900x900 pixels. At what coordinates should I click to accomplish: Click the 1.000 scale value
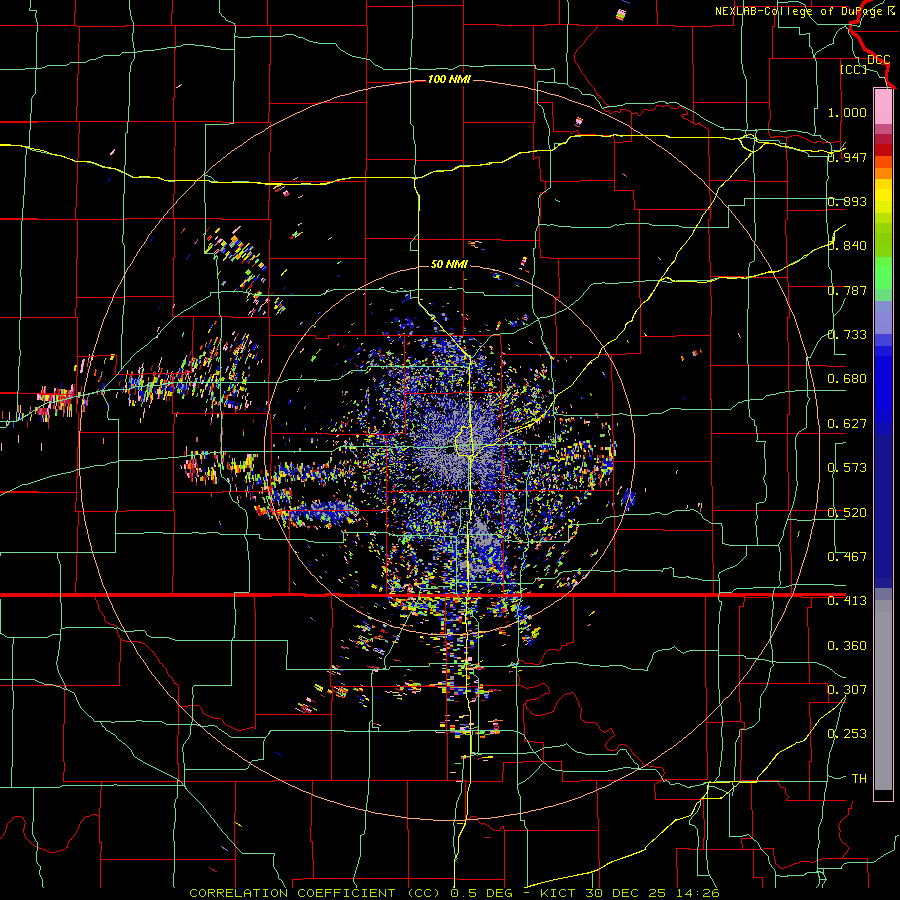pos(847,112)
